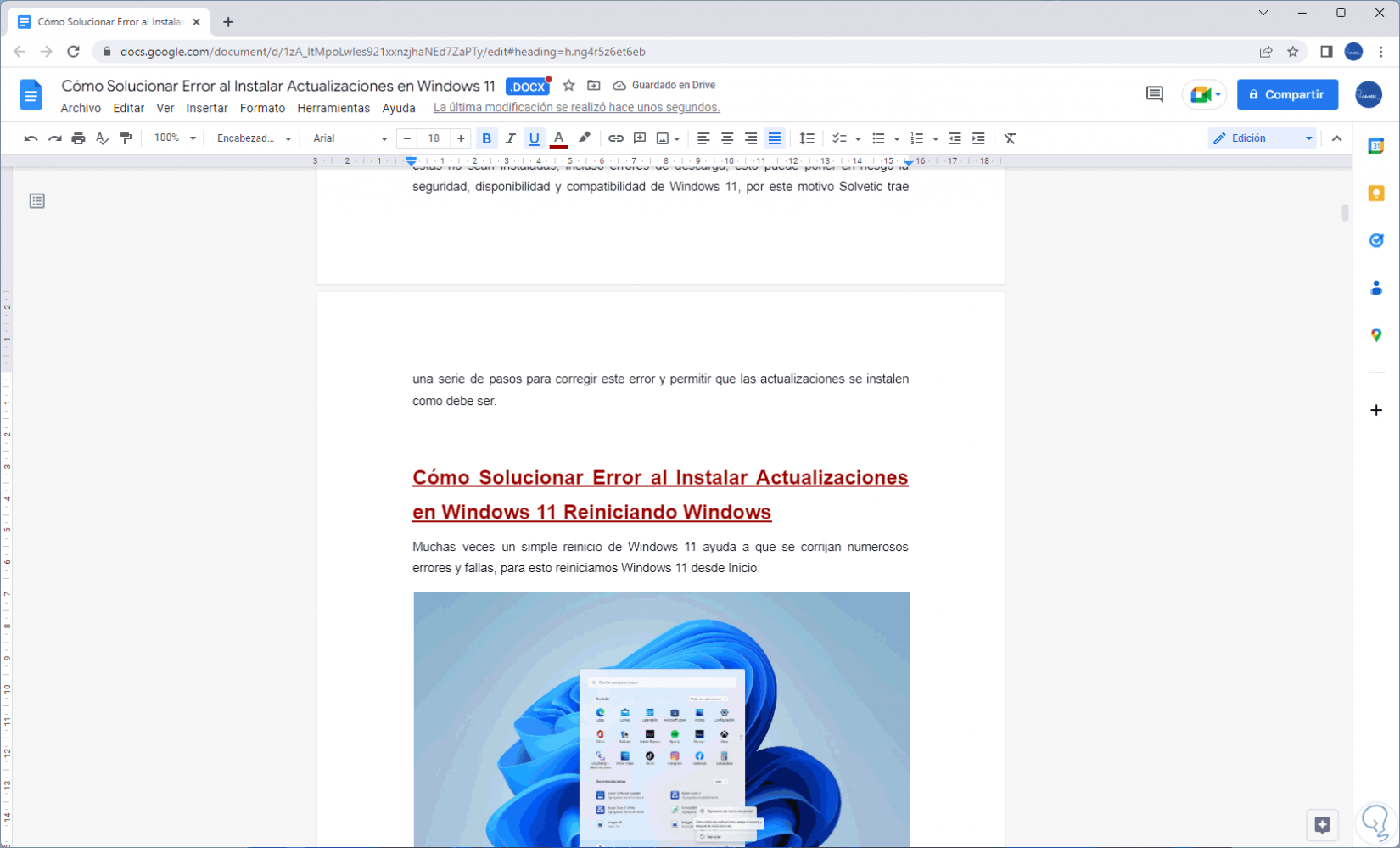Open the Archivo menu
Screen dimensions: 1400x848
81,108
